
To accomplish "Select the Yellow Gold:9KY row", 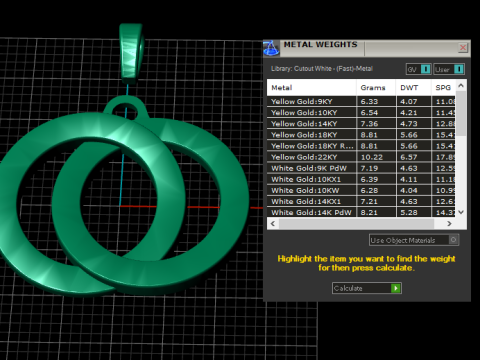I will pos(361,101).
